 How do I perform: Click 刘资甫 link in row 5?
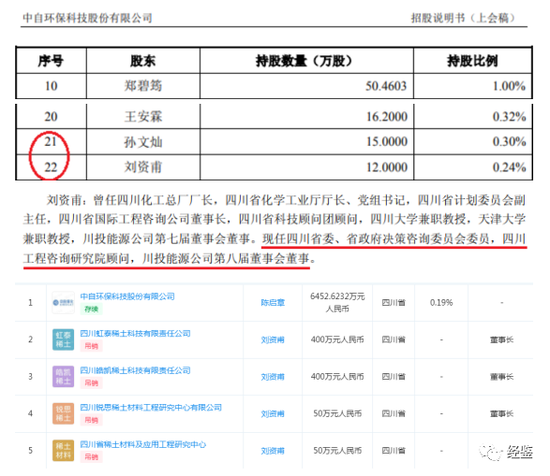click(273, 451)
